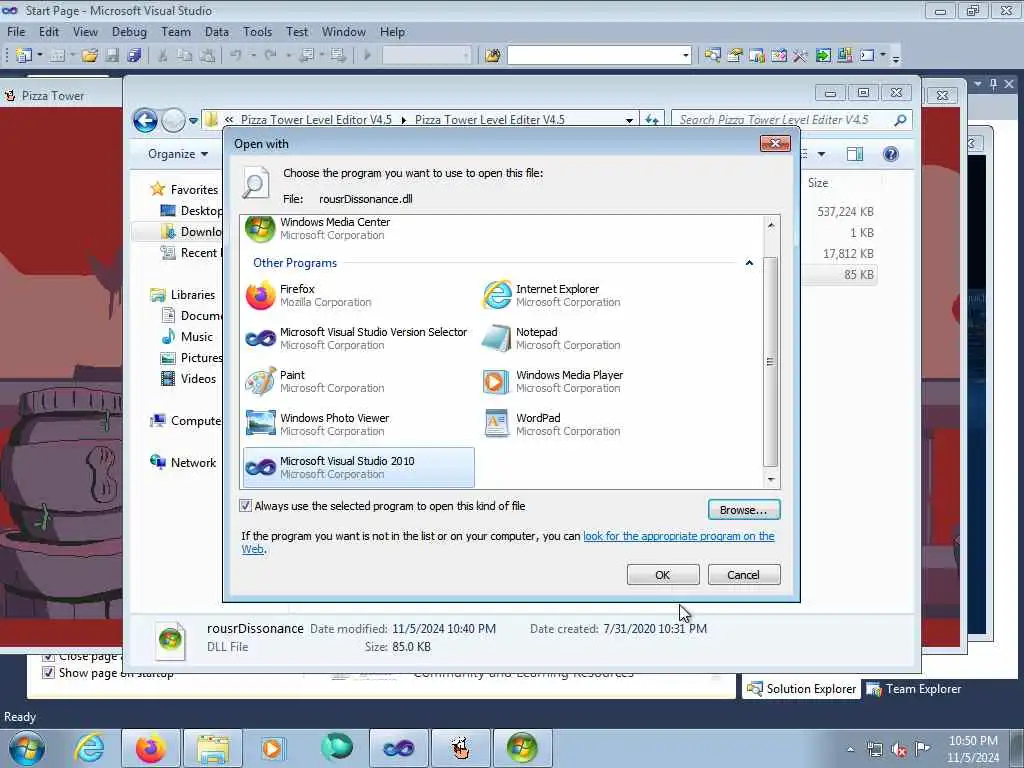1024x768 pixels.
Task: Choose Windows Photo Viewer entry
Action: click(x=358, y=424)
